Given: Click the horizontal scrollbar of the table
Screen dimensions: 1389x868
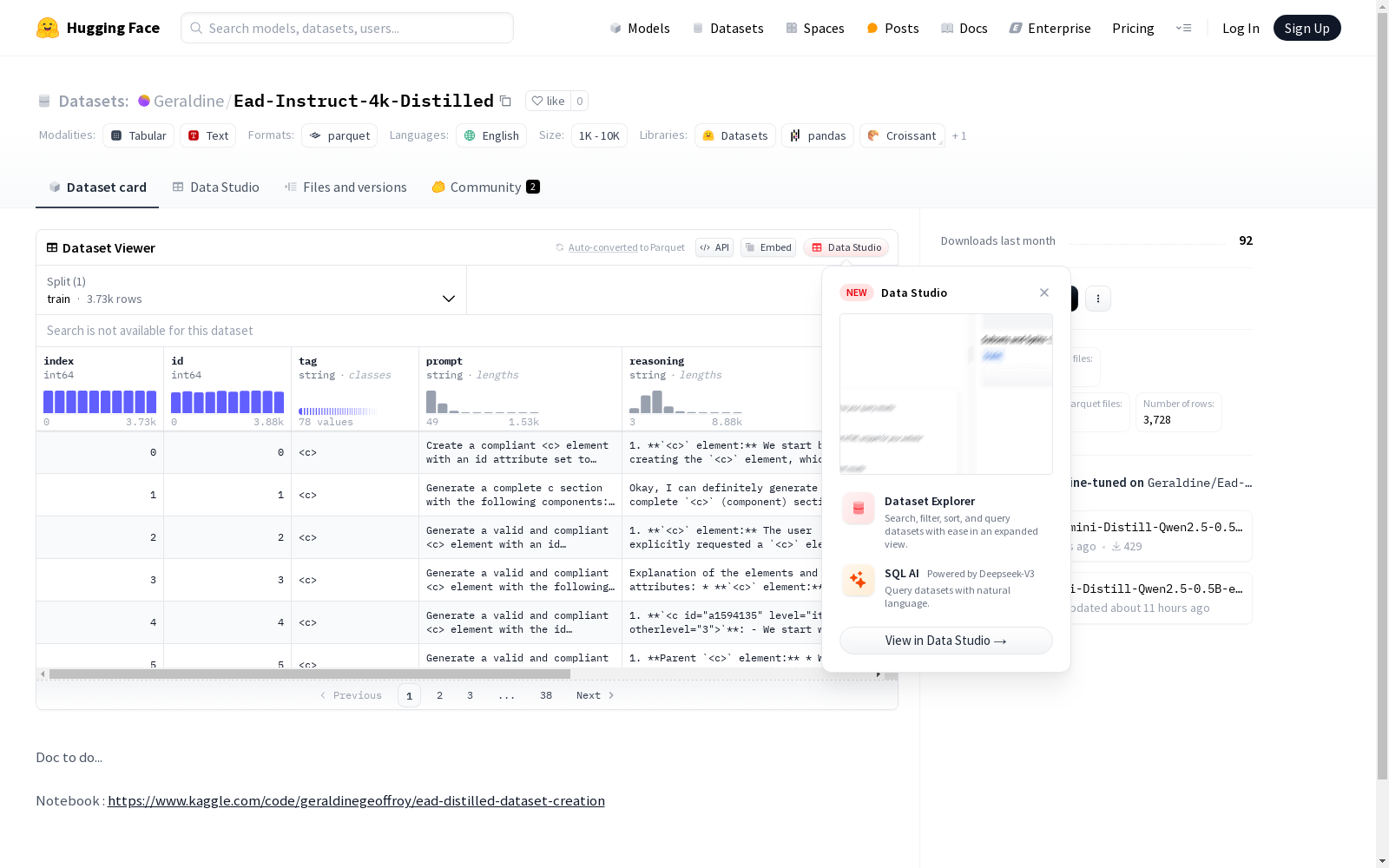Looking at the screenshot, I should click(x=310, y=674).
